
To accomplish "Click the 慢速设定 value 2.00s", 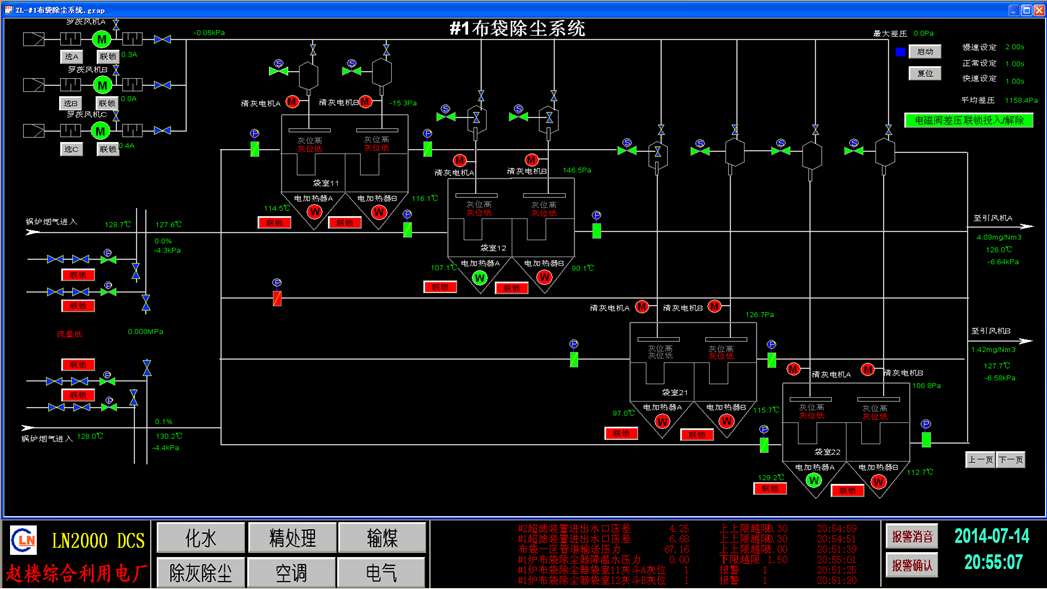I will (1014, 47).
